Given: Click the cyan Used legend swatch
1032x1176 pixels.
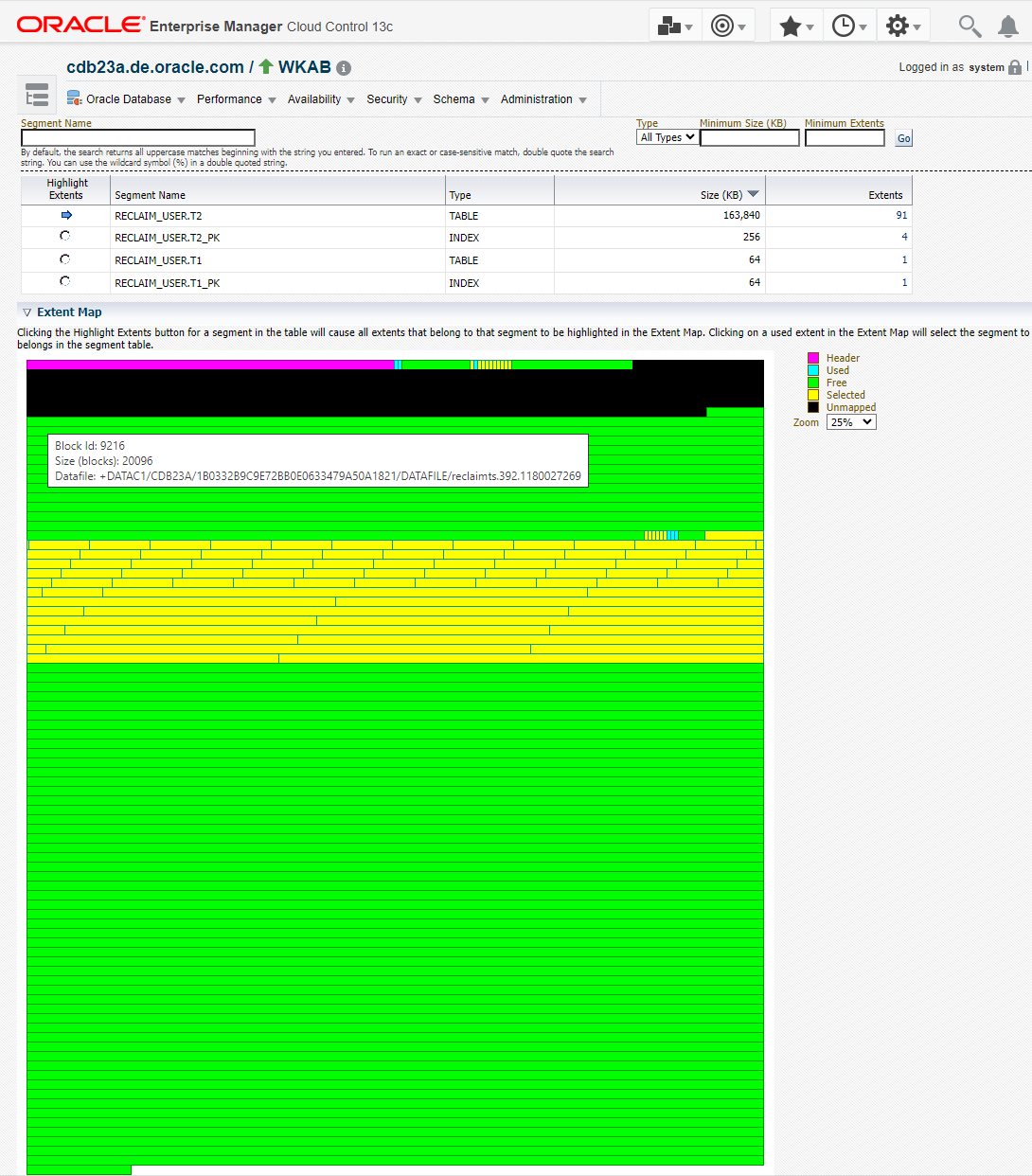Looking at the screenshot, I should tap(813, 370).
